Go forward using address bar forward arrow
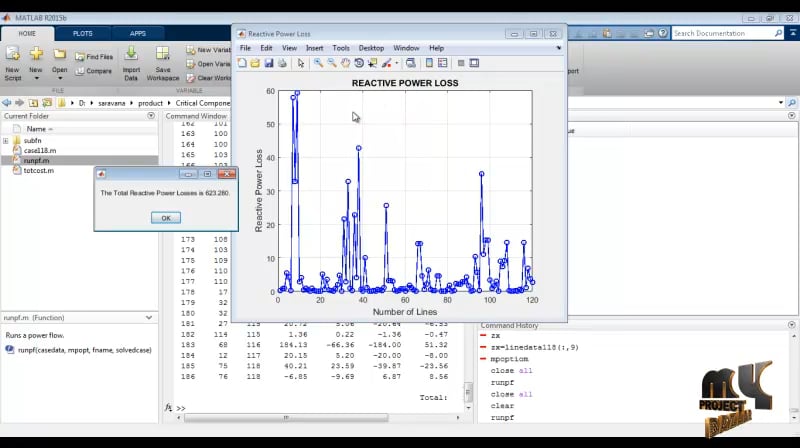Screen dimensions: 800x448 click(19, 103)
